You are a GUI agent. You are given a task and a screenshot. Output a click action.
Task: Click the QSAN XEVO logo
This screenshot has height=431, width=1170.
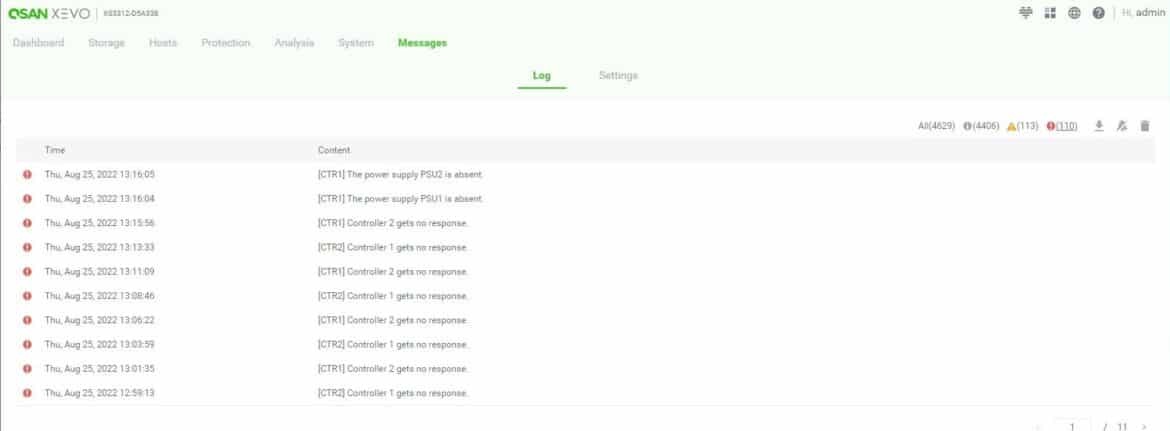49,13
